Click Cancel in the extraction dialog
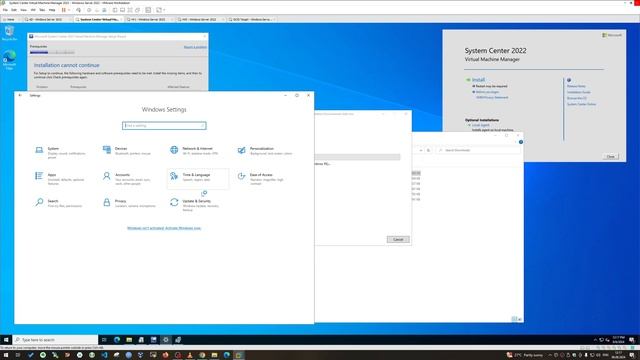The height and width of the screenshot is (360, 640). (398, 240)
